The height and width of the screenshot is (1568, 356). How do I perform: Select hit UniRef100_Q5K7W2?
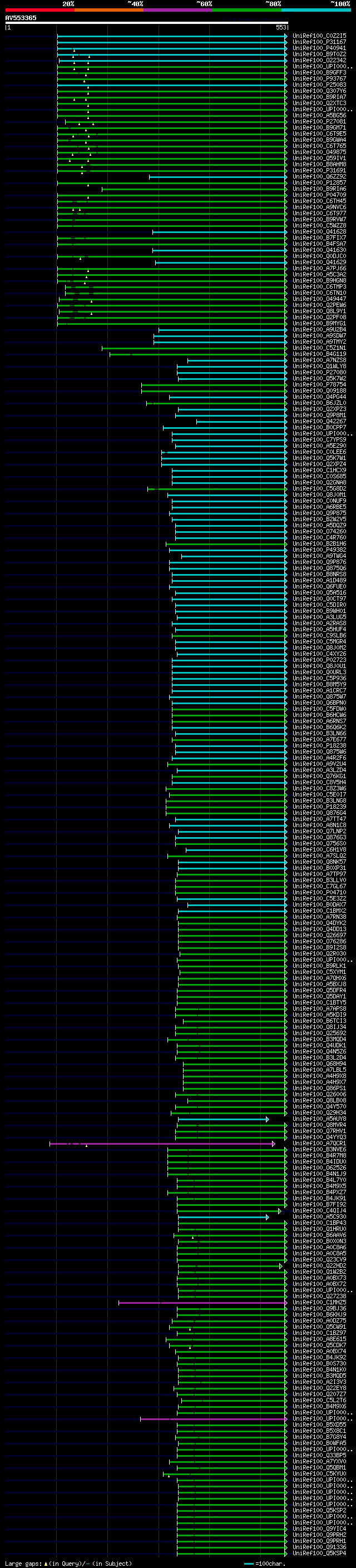tap(319, 378)
